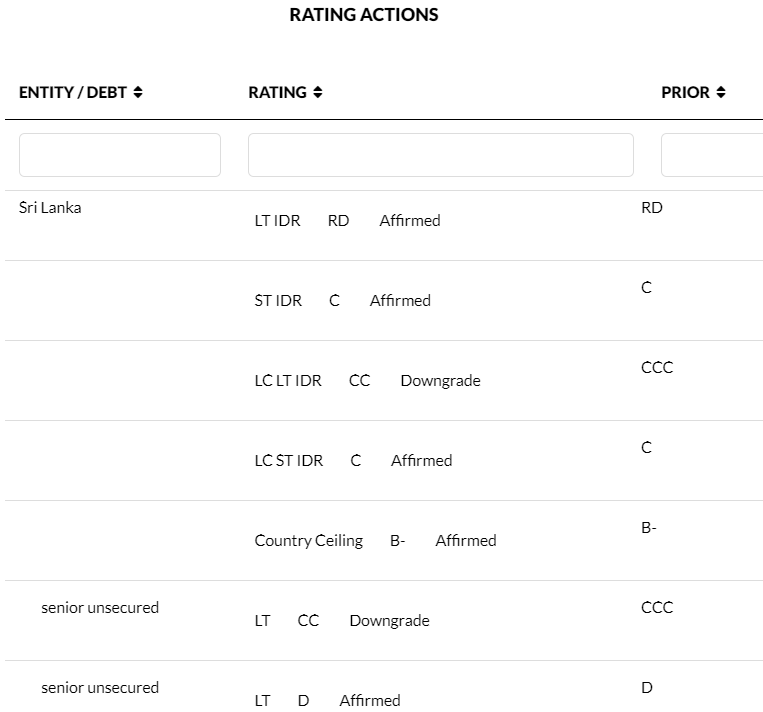Image resolution: width=763 pixels, height=712 pixels.
Task: Click the LT IDR label in first row
Action: (277, 221)
